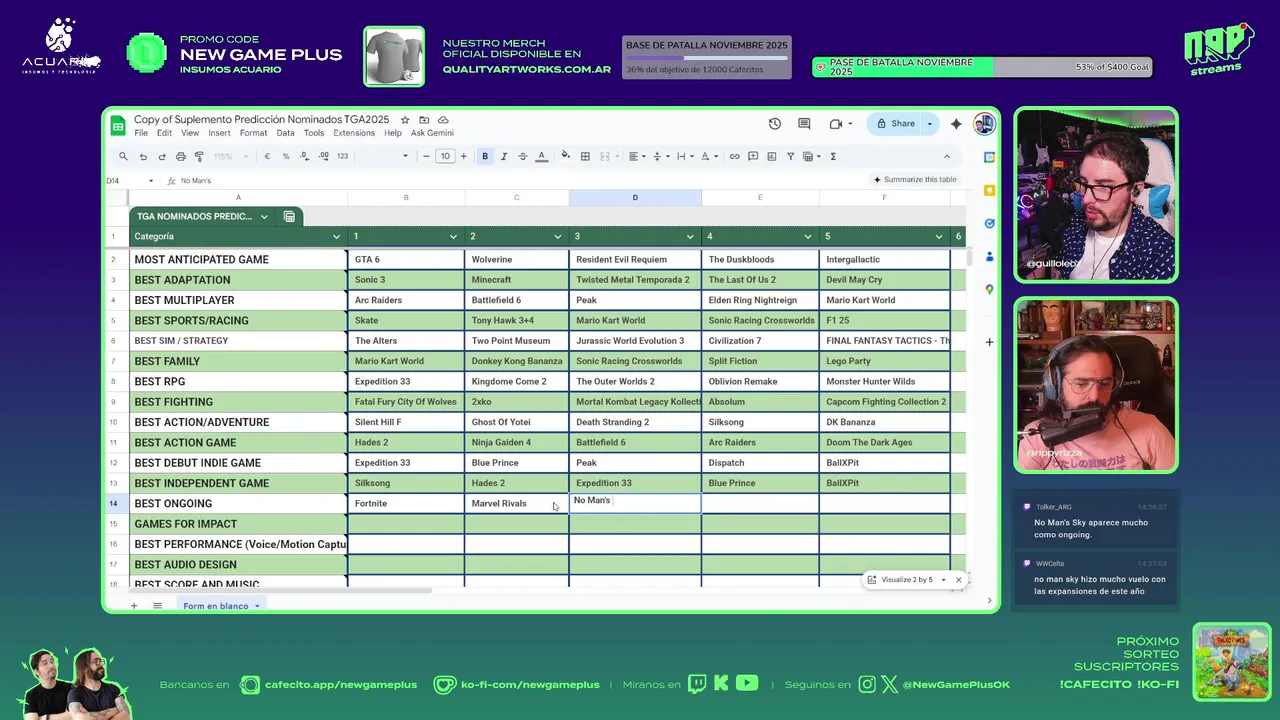Star the spreadsheet document
This screenshot has height=720, width=1280.
coord(405,120)
